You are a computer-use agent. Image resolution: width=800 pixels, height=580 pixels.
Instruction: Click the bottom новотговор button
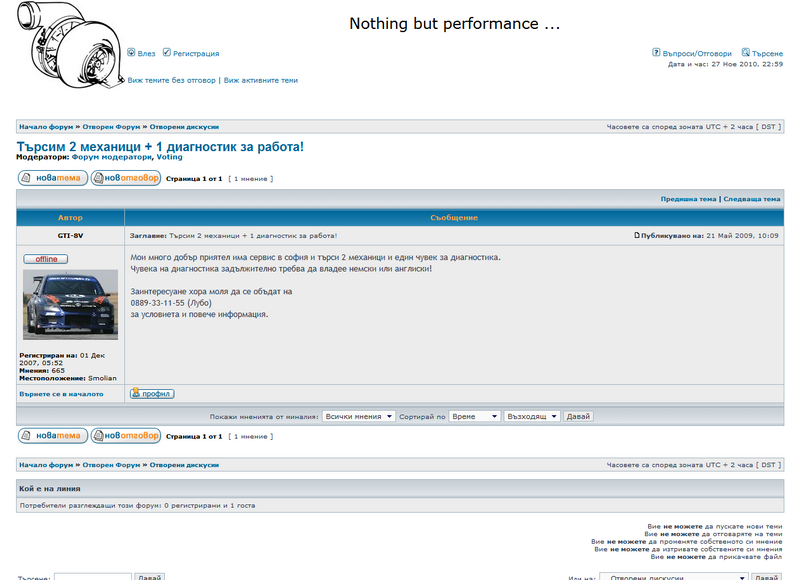[x=126, y=436]
